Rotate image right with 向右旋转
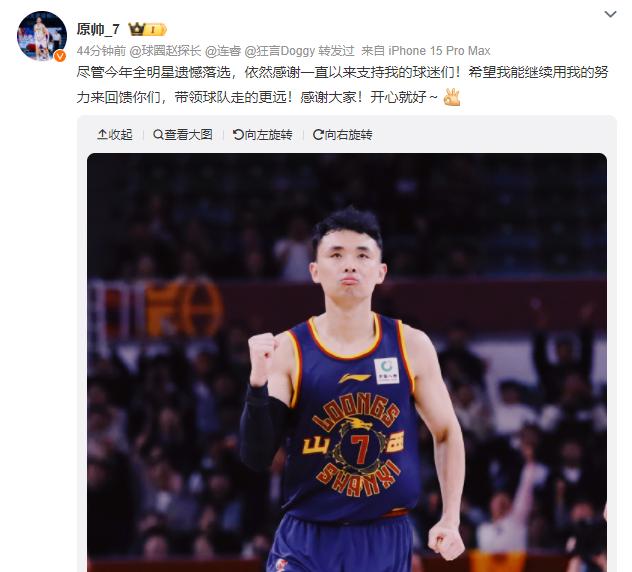Image resolution: width=632 pixels, height=572 pixels. 343,135
